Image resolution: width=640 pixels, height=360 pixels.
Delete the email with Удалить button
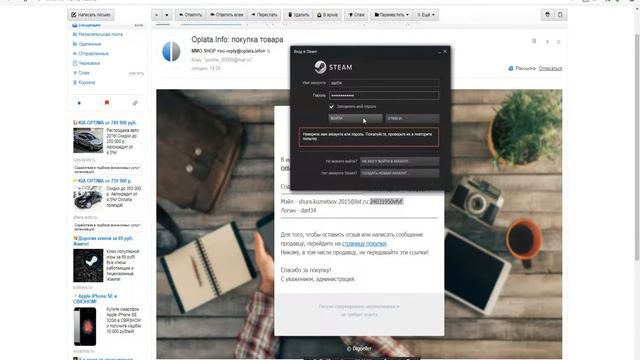[x=298, y=15]
